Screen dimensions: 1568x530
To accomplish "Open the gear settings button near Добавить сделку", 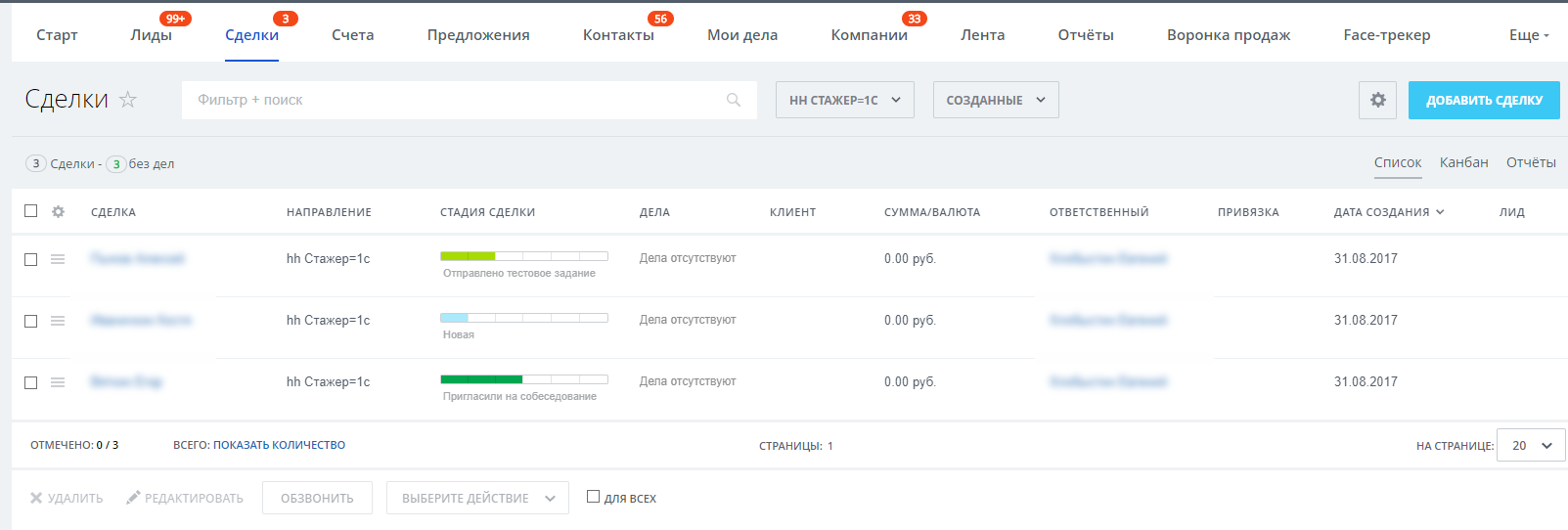I will point(1377,100).
